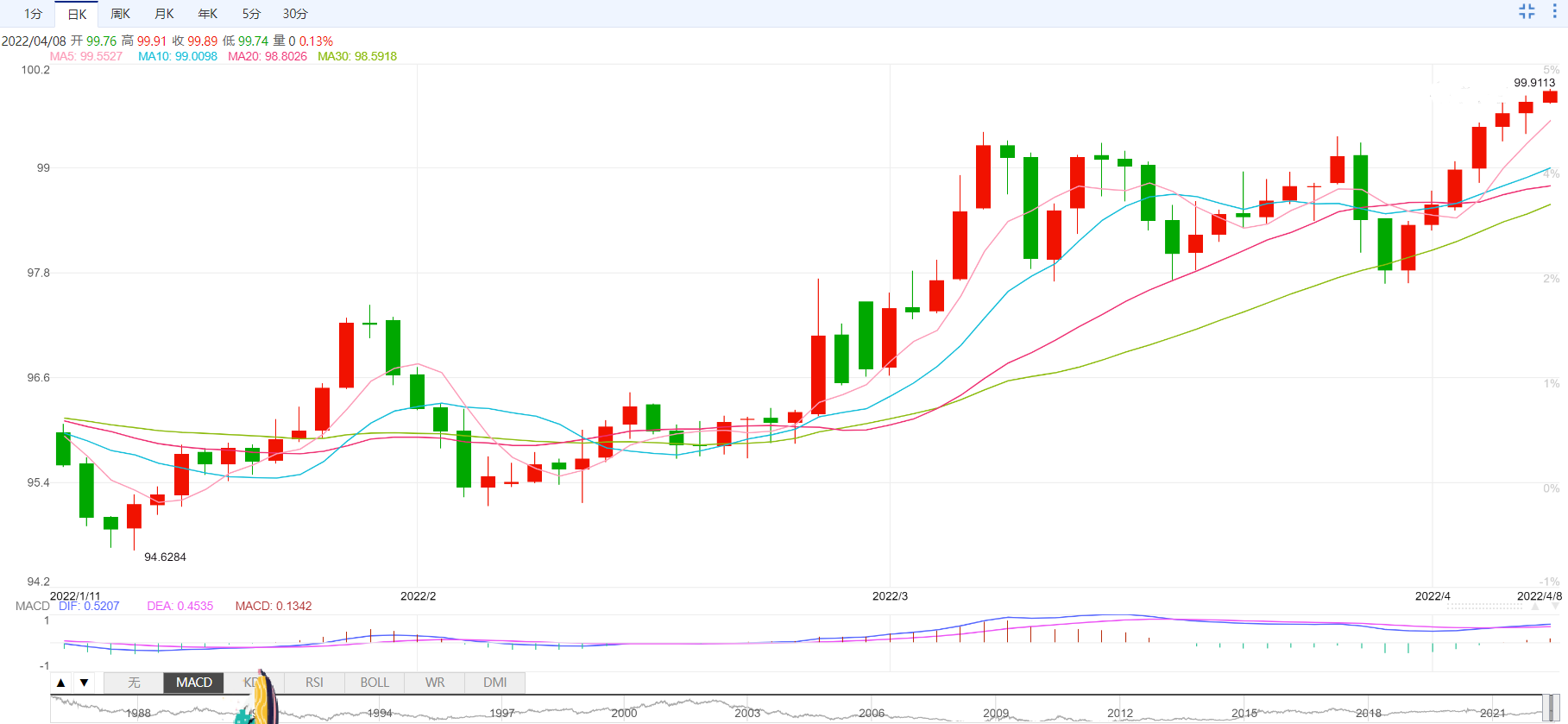Viewport: 1568px width, 724px height.
Task: Click the high price label 99.9113
Action: point(1534,83)
